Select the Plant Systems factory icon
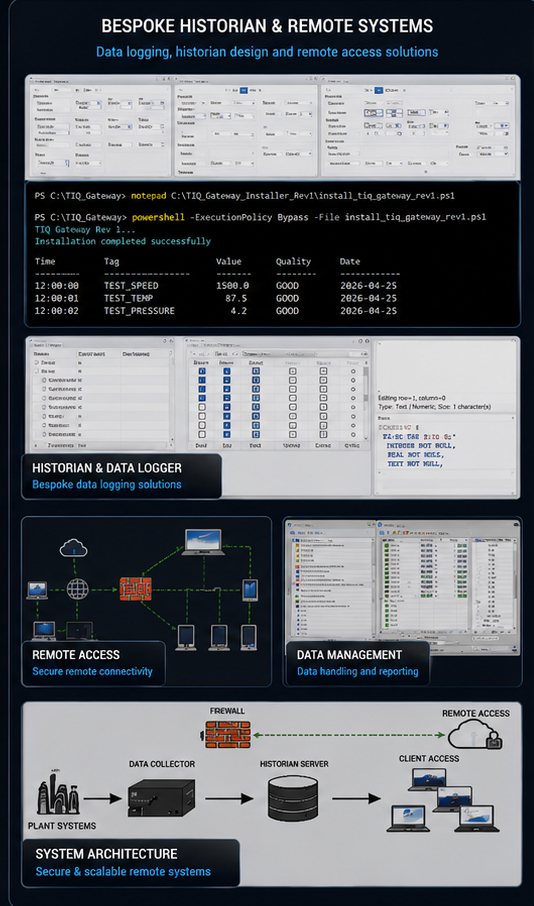 click(58, 794)
